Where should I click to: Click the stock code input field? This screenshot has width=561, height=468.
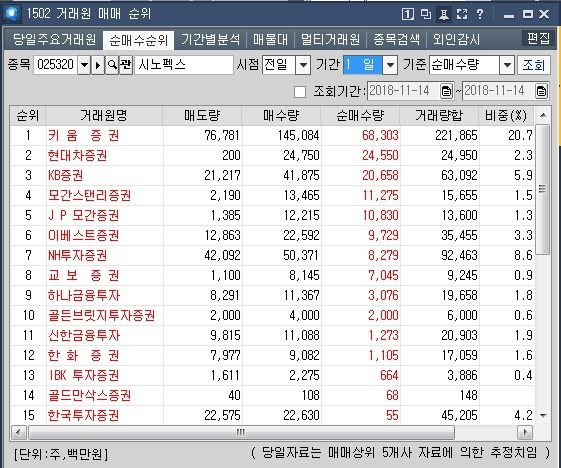point(55,65)
